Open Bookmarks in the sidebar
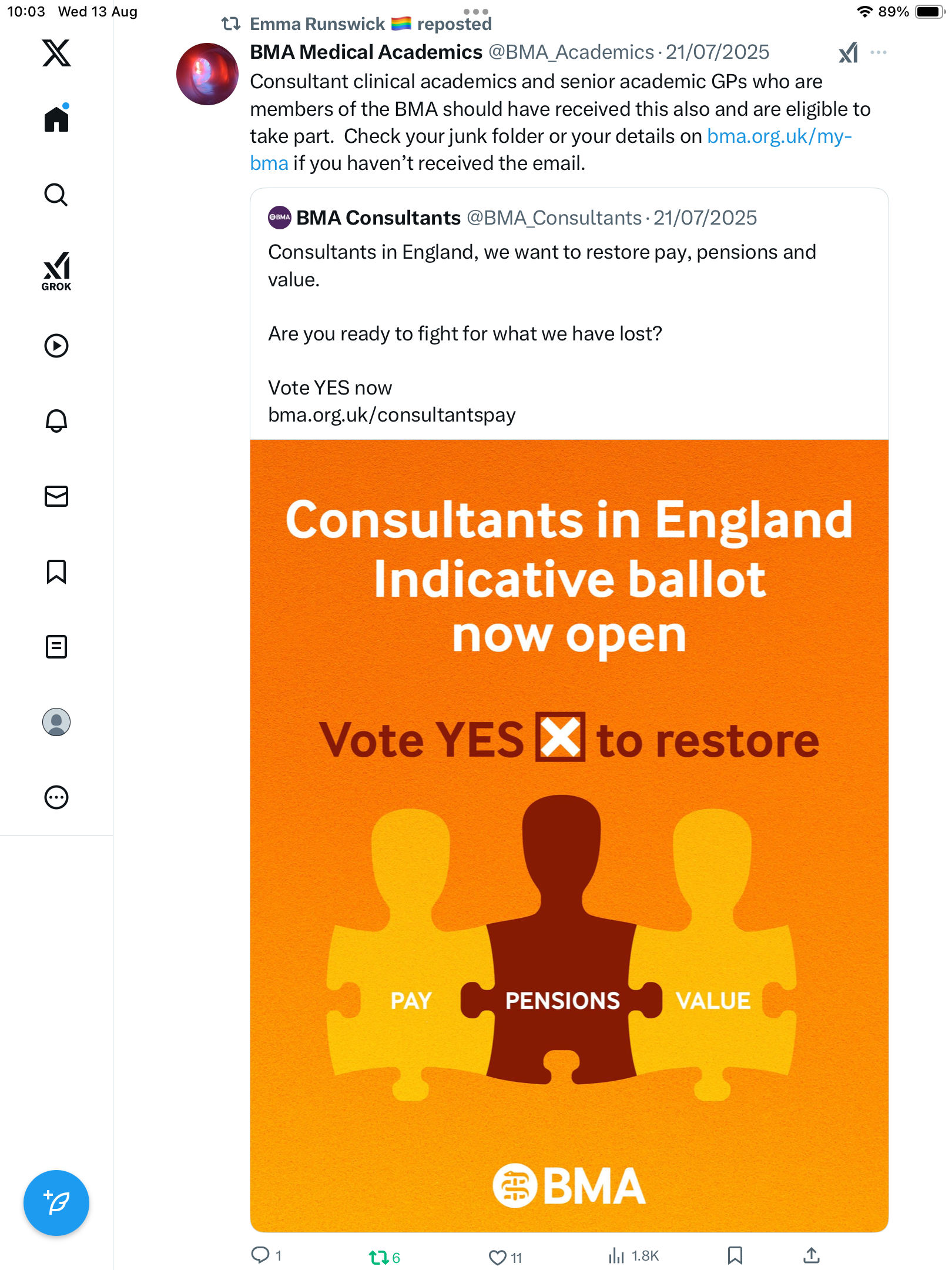 pos(56,571)
